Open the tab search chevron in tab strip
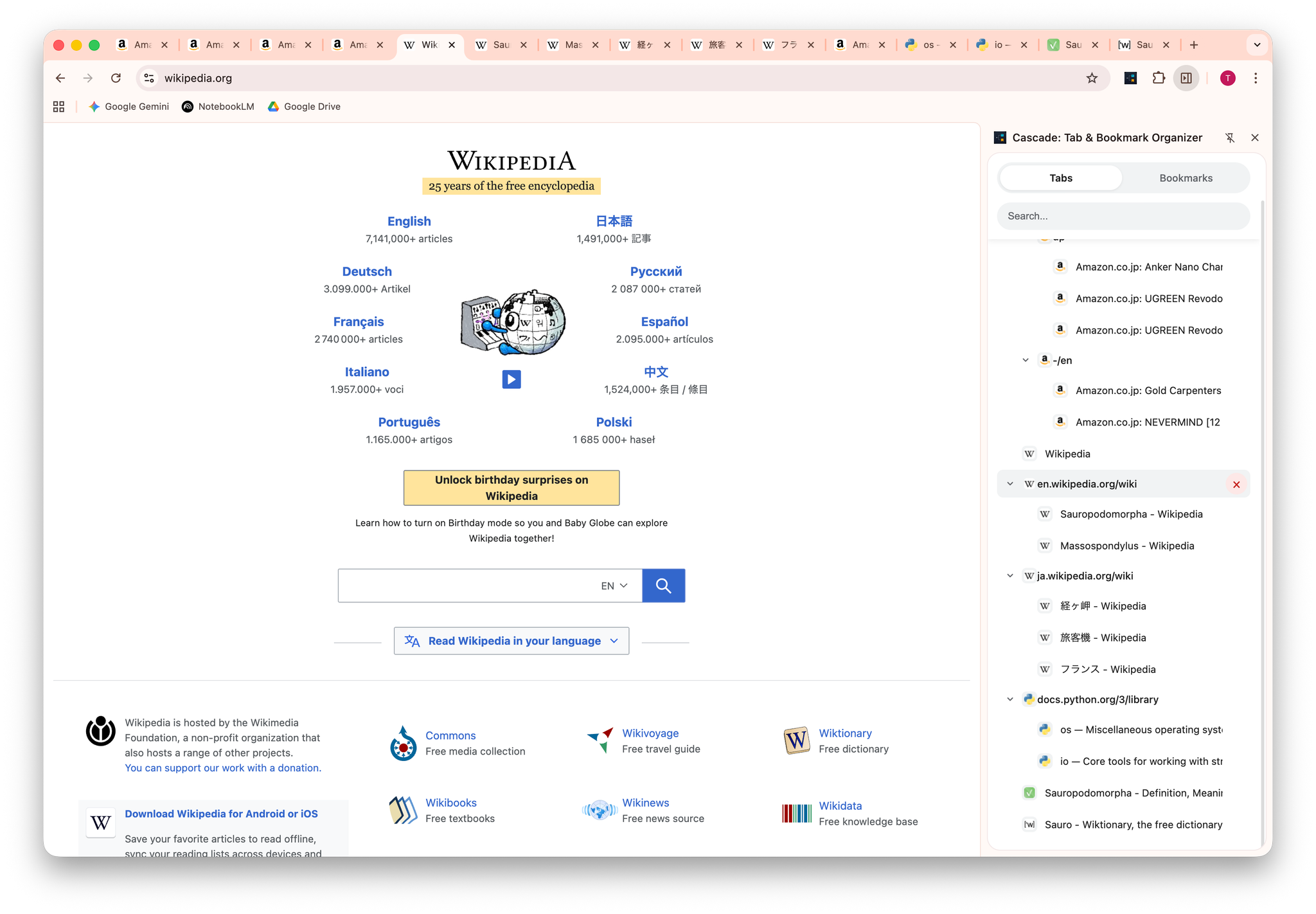Image resolution: width=1316 pixels, height=914 pixels. (1257, 45)
